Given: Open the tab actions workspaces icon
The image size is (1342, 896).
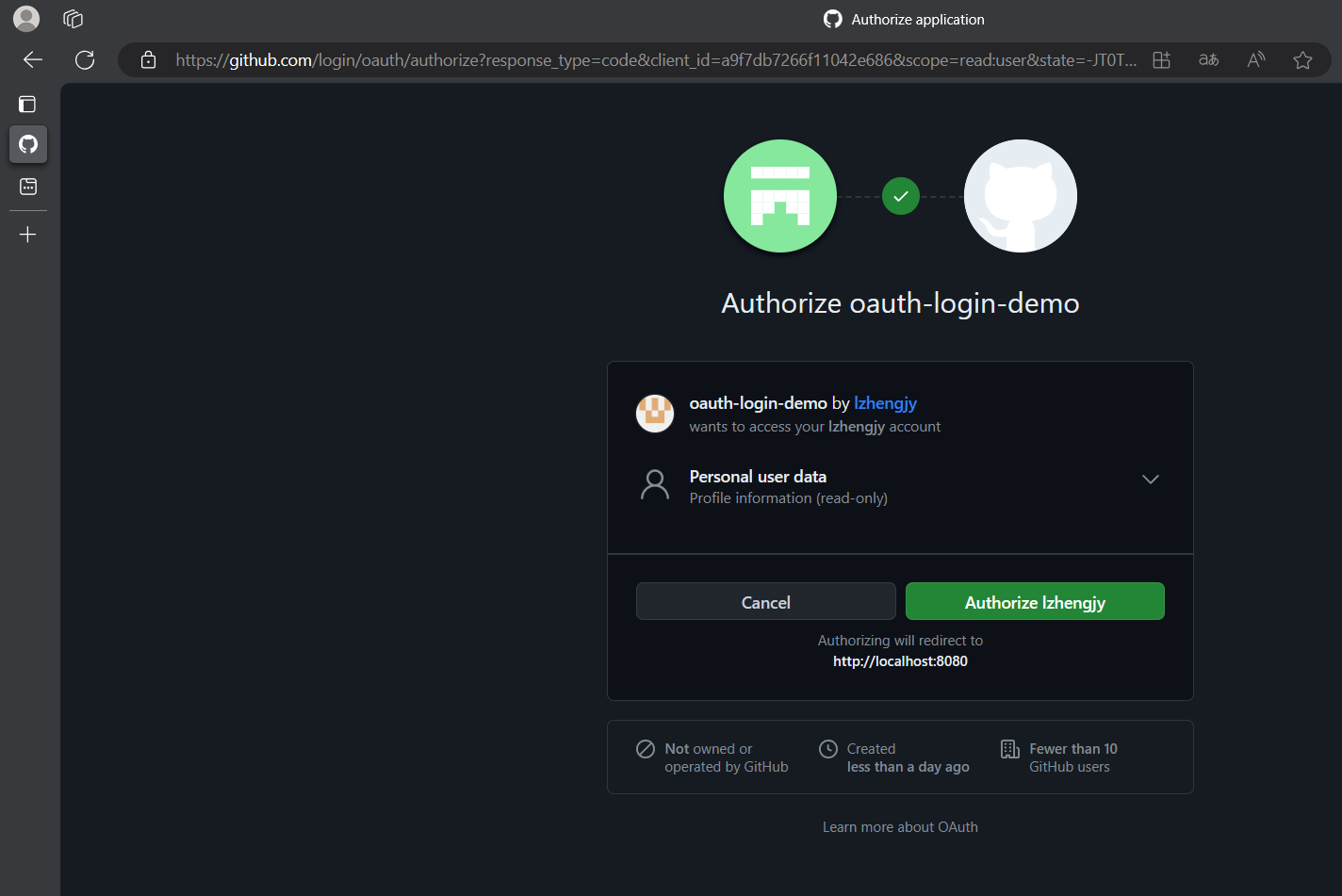Looking at the screenshot, I should 73,19.
